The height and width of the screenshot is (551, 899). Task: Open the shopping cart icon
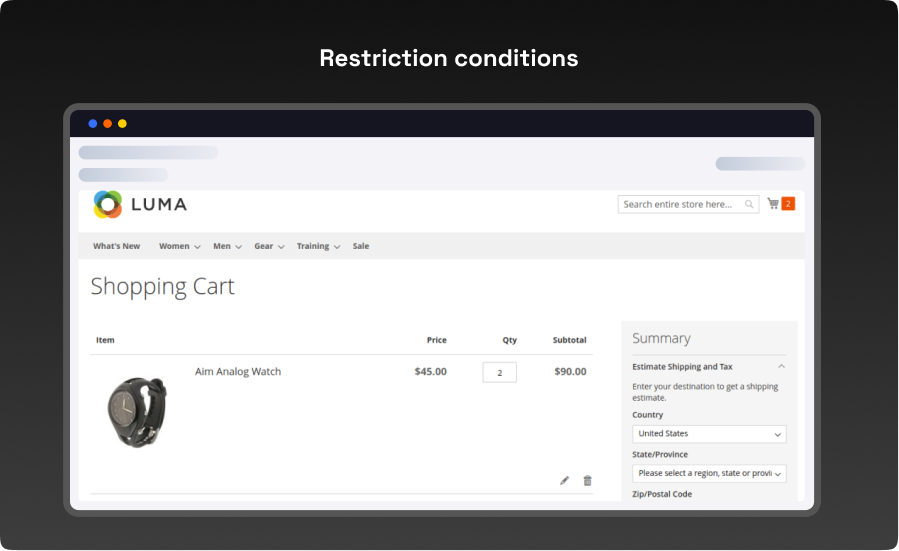tap(773, 204)
